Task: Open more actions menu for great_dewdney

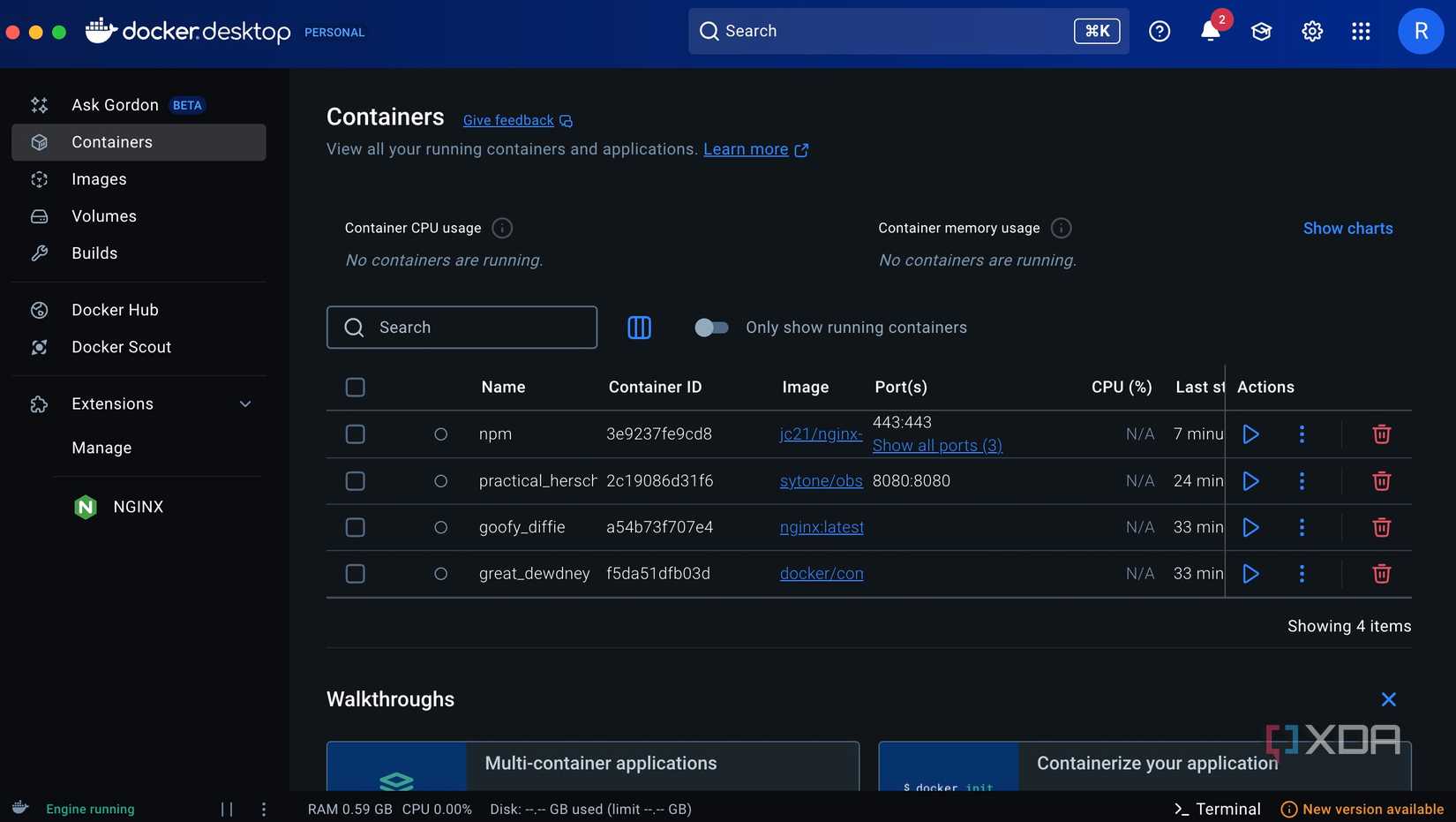Action: [1302, 574]
